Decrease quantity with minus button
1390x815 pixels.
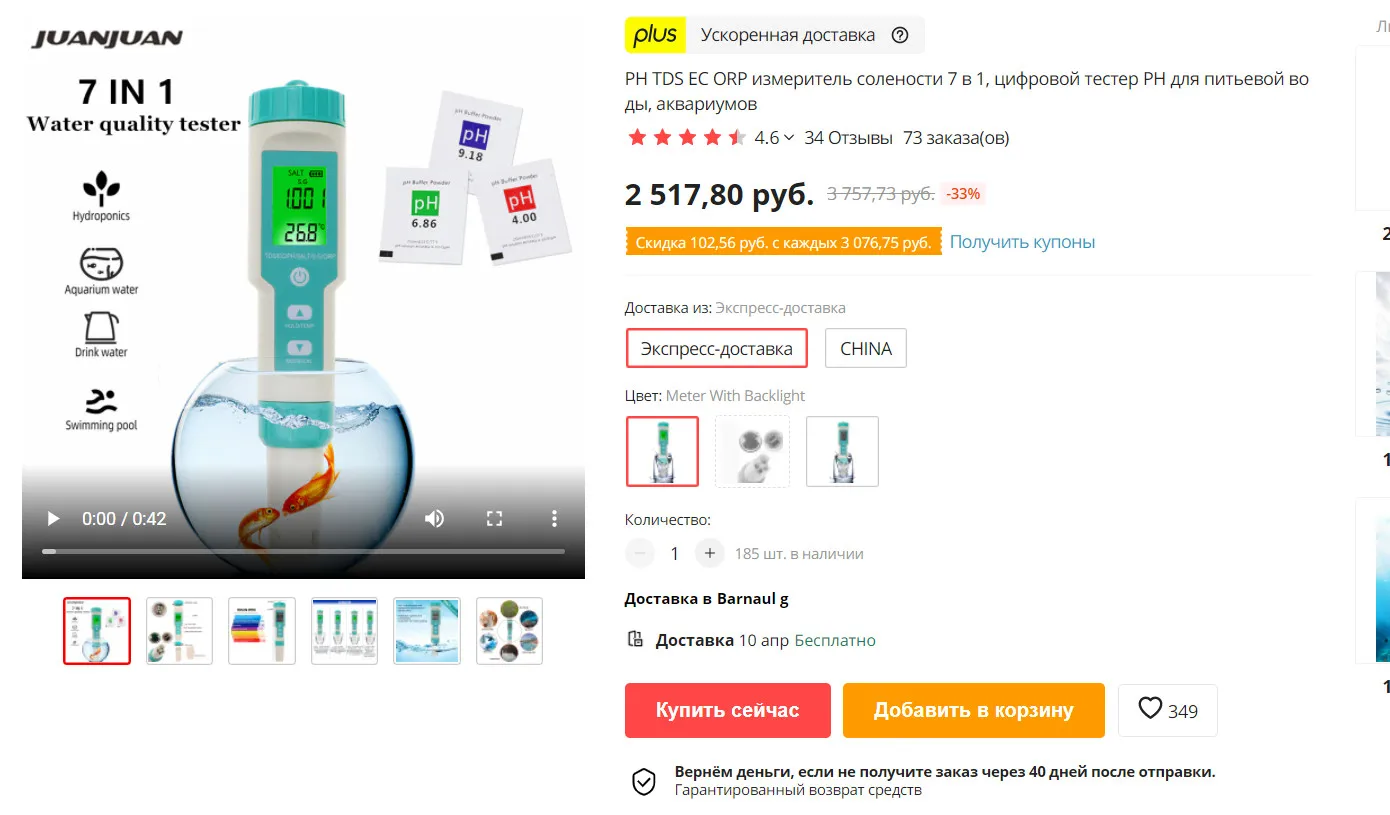[x=640, y=553]
